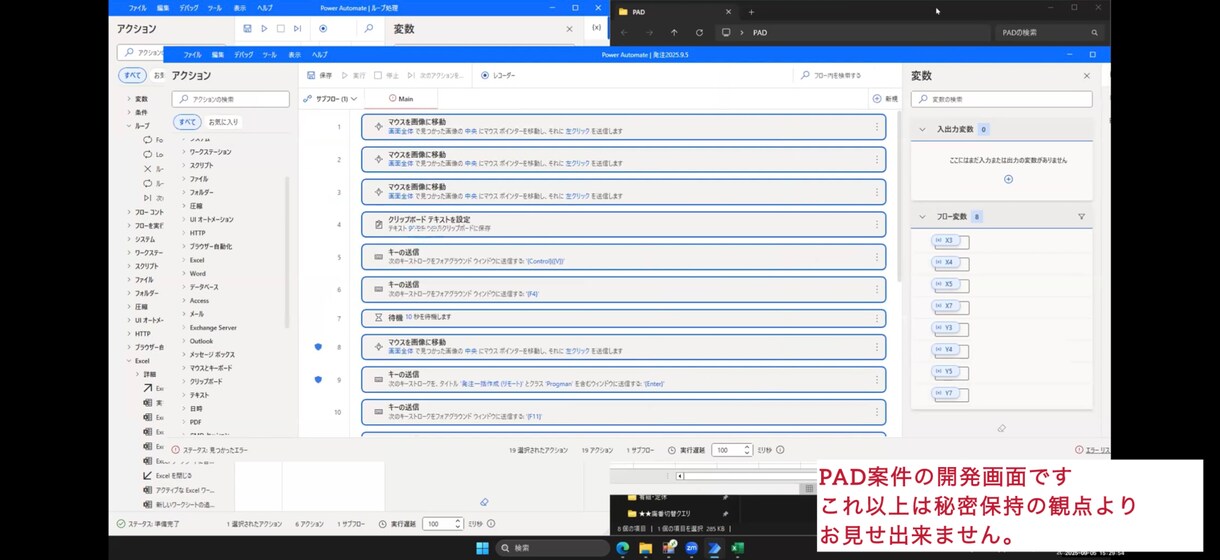Open Excel from the taskbar
1220x560 pixels.
click(x=738, y=548)
